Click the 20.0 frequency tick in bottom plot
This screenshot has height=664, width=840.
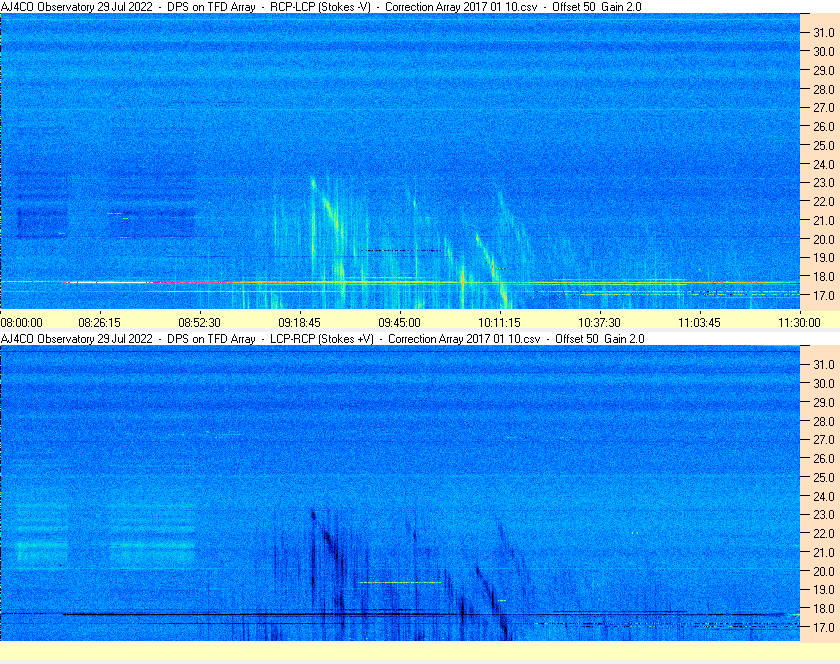(x=824, y=571)
